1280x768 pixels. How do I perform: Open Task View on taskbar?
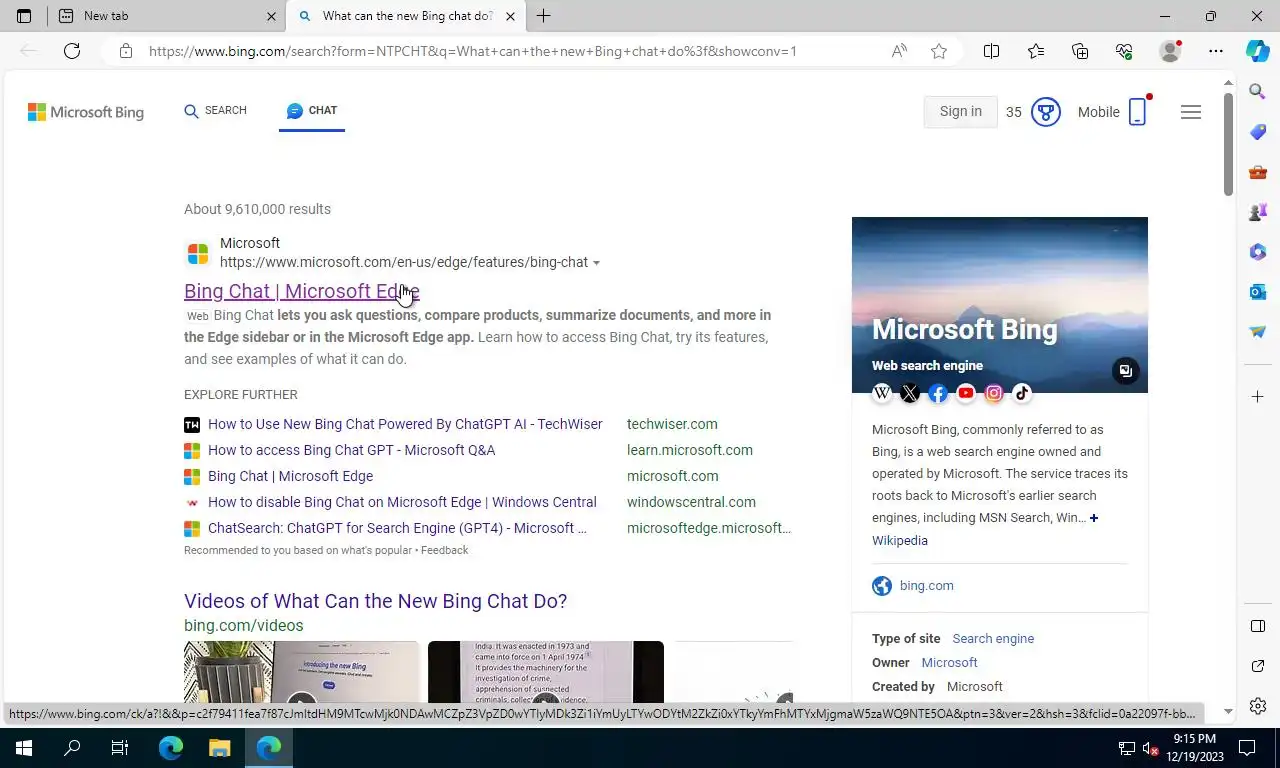click(x=120, y=748)
